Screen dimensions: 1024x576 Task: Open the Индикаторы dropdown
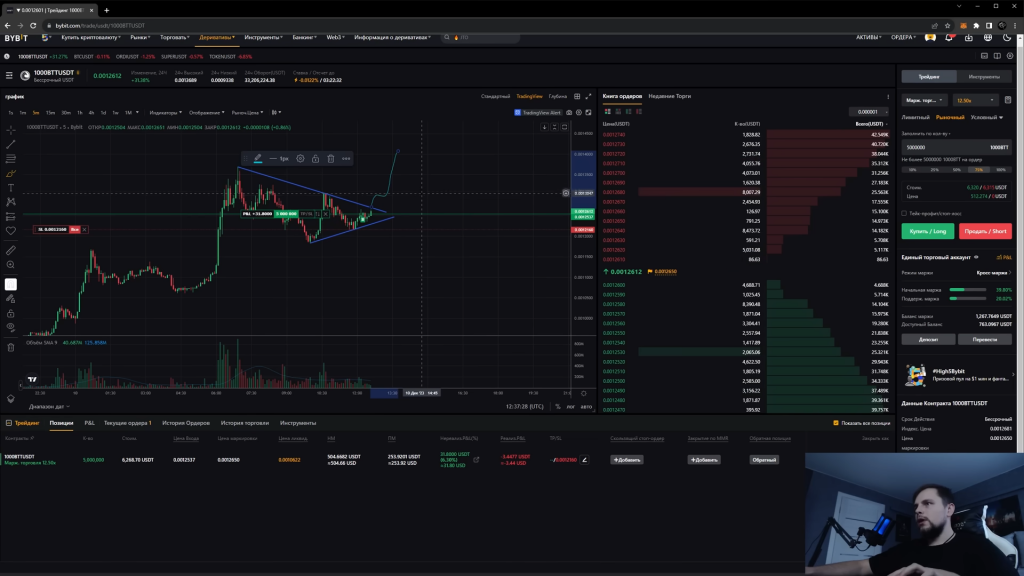point(164,112)
